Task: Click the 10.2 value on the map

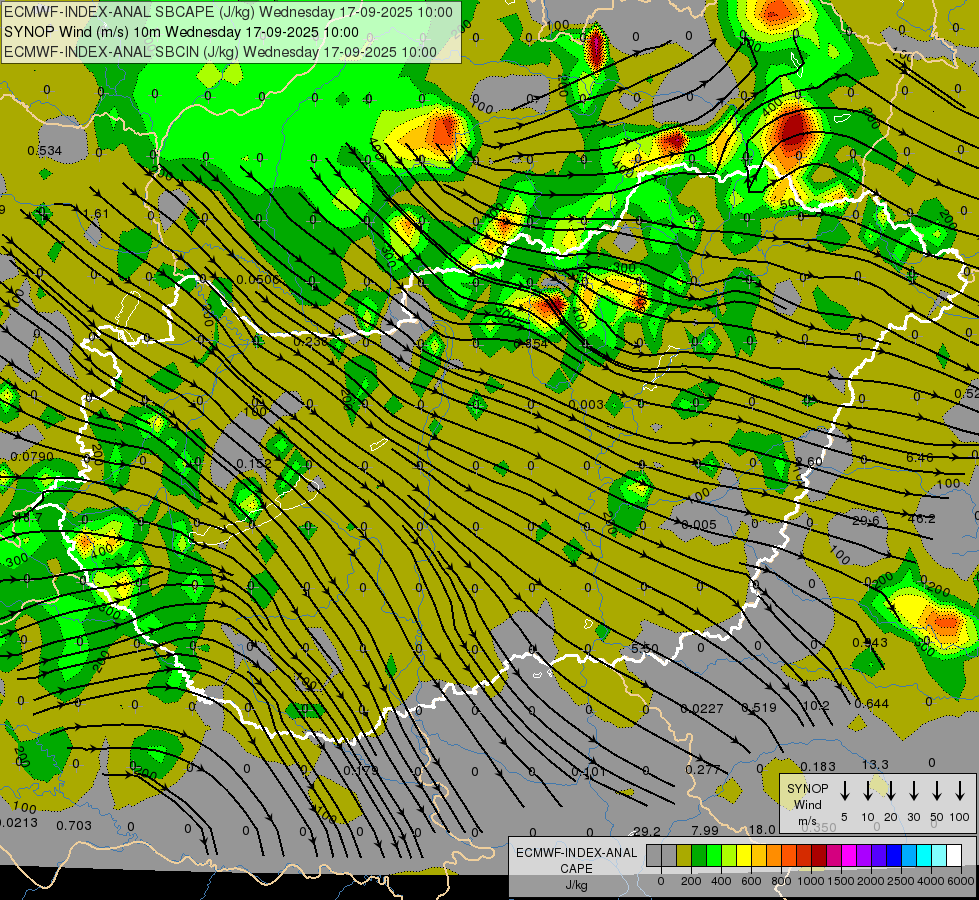Action: (815, 706)
